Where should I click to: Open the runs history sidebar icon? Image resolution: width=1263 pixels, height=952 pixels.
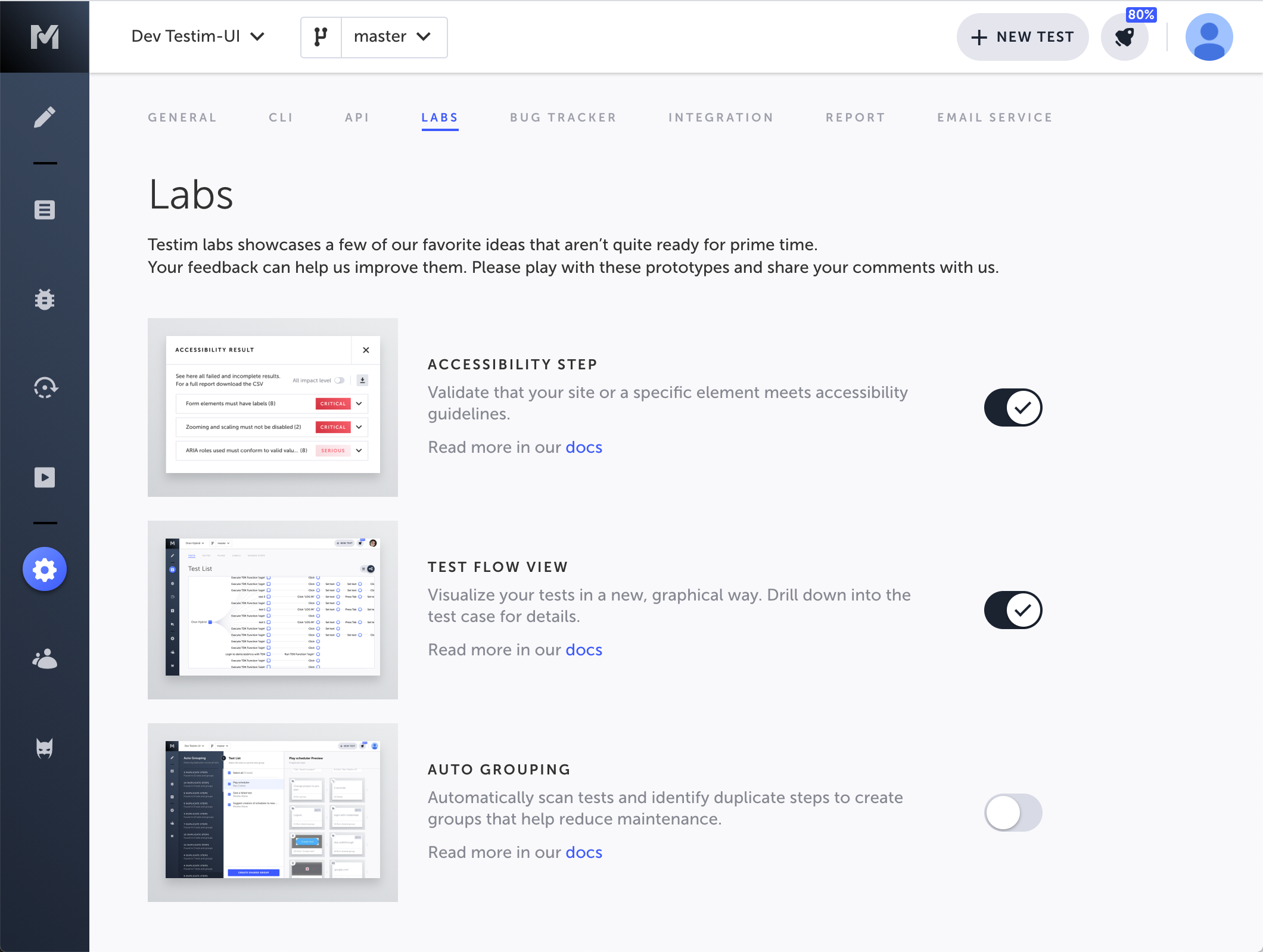pyautogui.click(x=45, y=388)
